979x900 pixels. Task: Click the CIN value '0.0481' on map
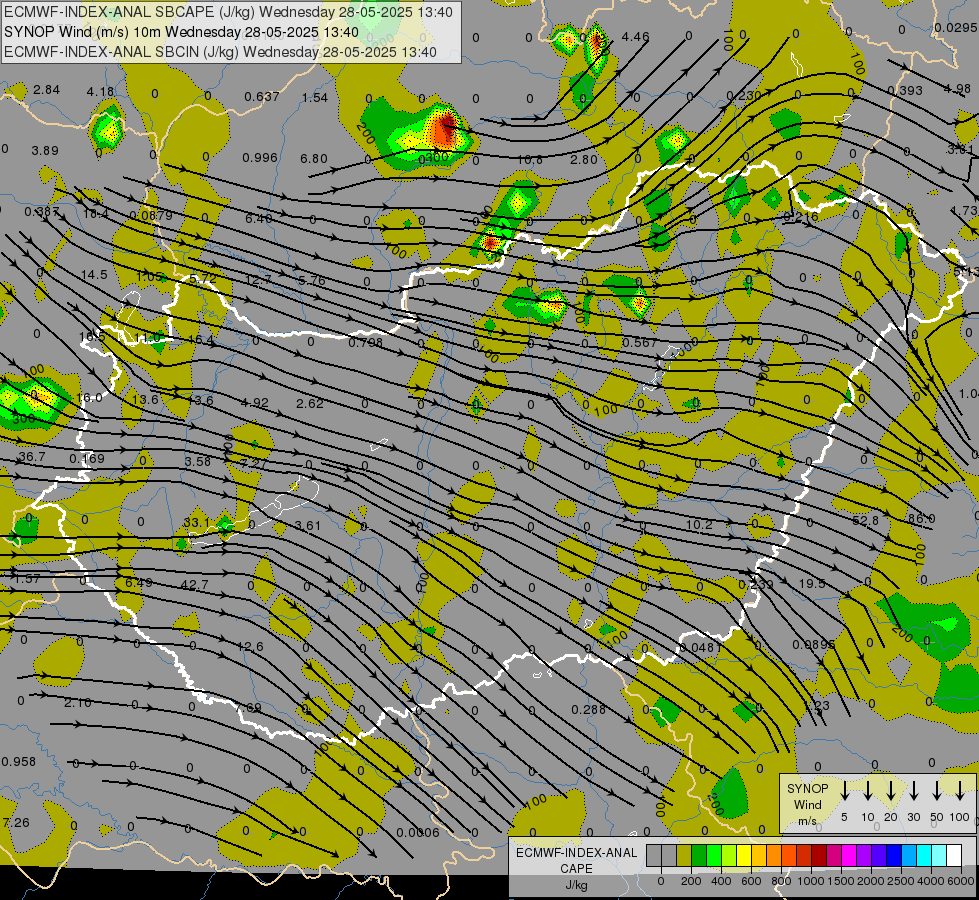click(x=701, y=648)
